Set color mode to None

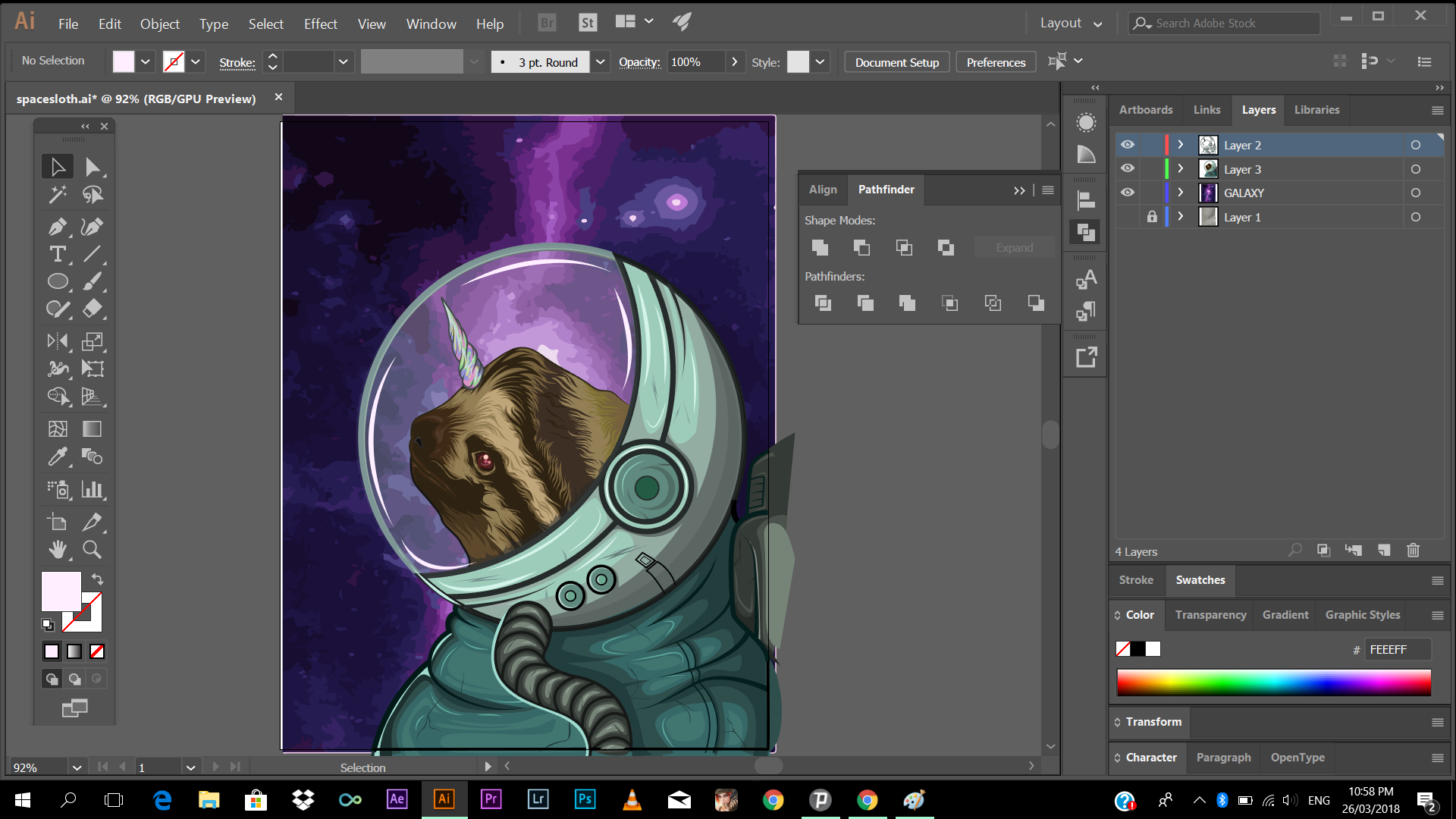coord(97,651)
